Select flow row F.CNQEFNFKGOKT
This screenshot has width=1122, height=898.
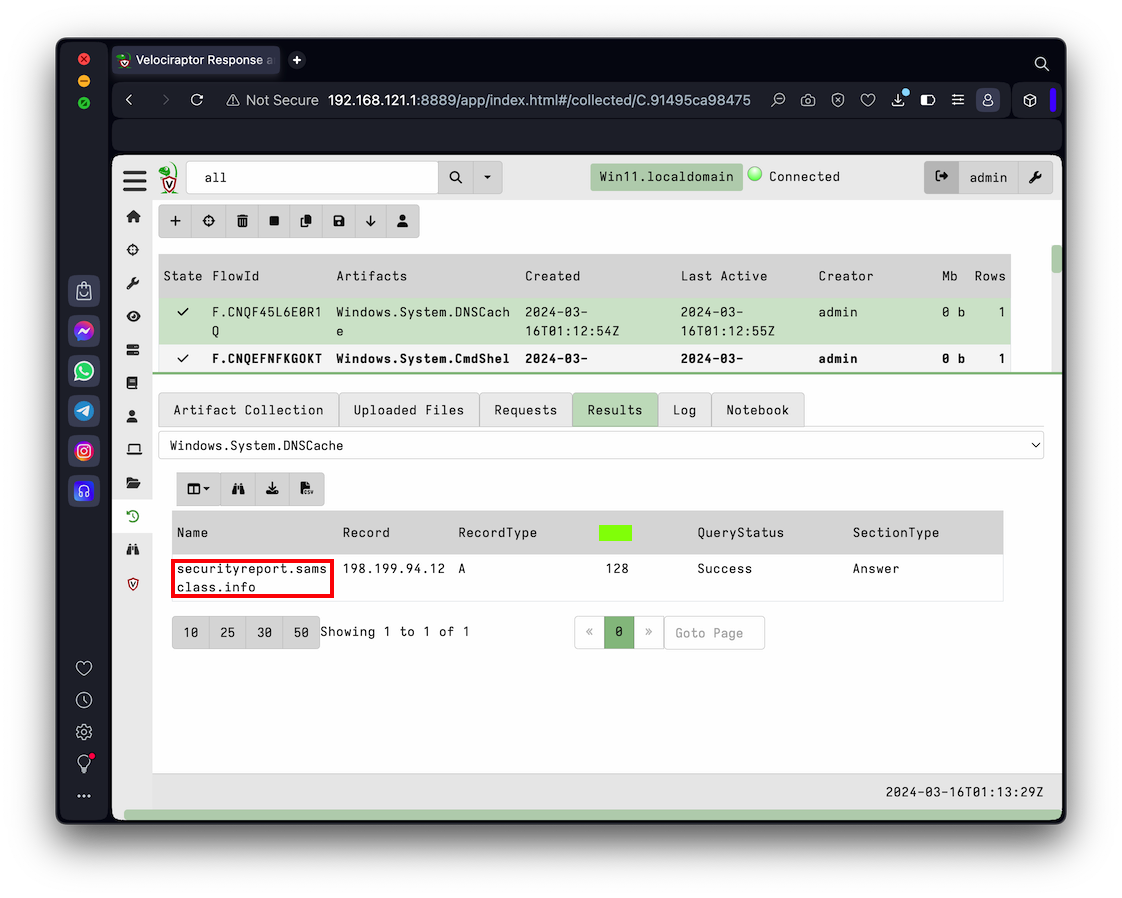(585, 358)
